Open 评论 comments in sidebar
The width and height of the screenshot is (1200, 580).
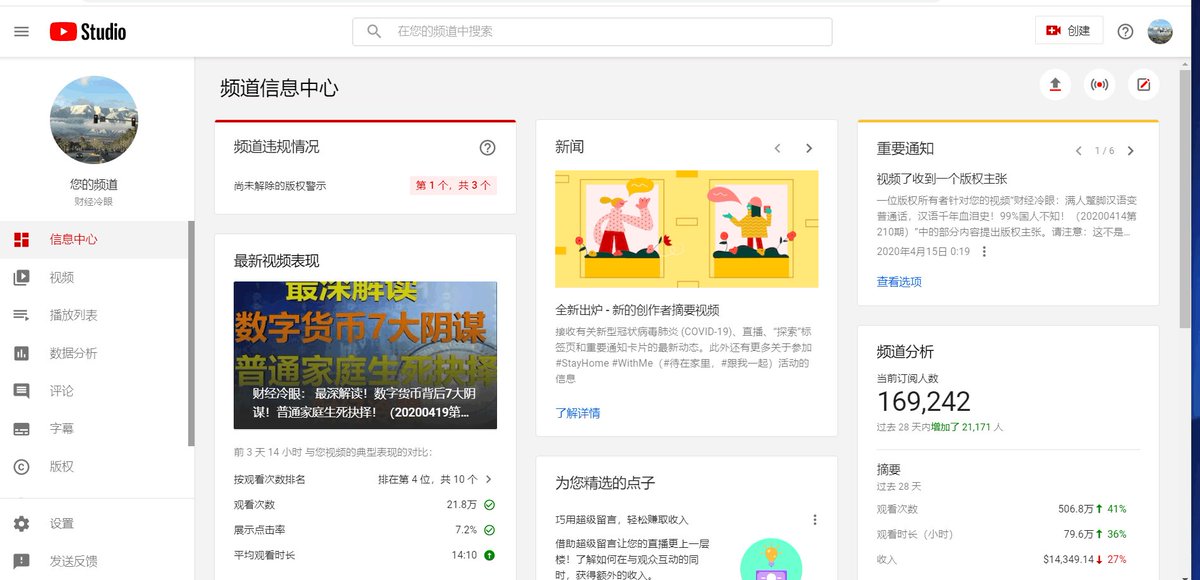(94, 391)
